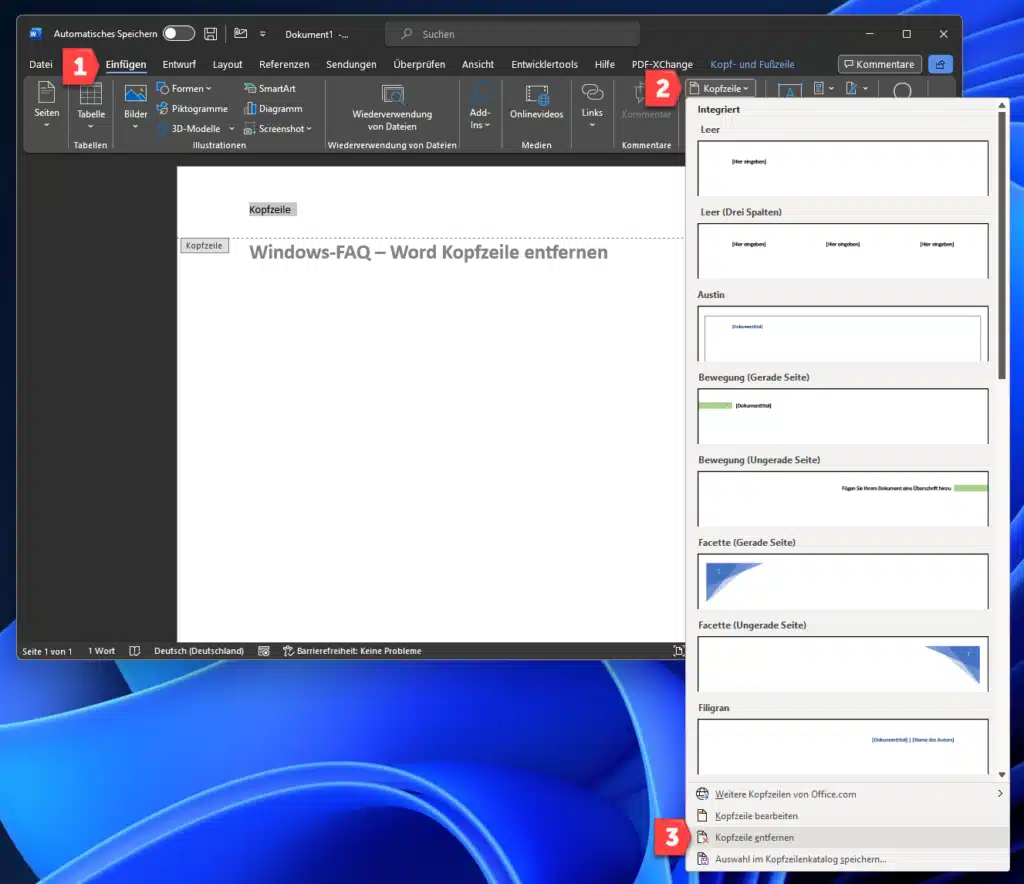
Task: Click the Word app icon in title bar
Action: pyautogui.click(x=35, y=33)
